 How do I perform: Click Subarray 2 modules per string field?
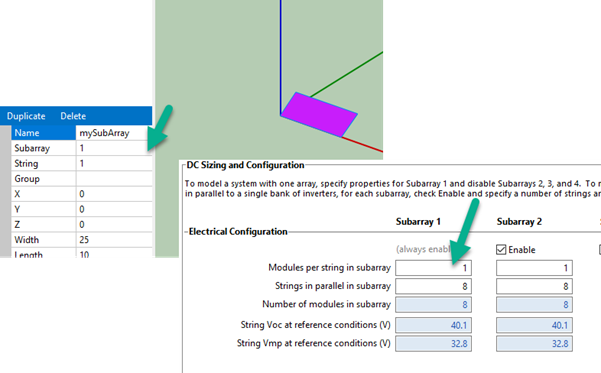pyautogui.click(x=534, y=268)
